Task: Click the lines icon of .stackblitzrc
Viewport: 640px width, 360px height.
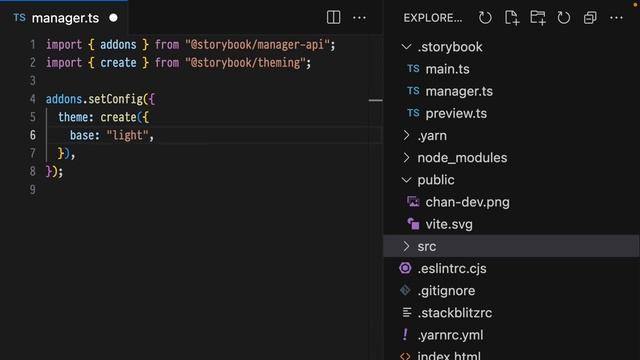Action: coord(407,313)
